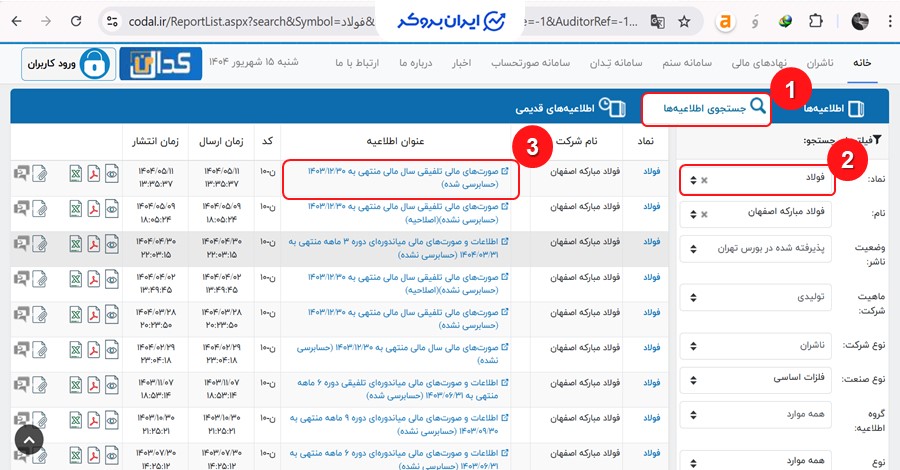Open the سامانه صورتحساب menu item
900x470 pixels.
(x=531, y=63)
